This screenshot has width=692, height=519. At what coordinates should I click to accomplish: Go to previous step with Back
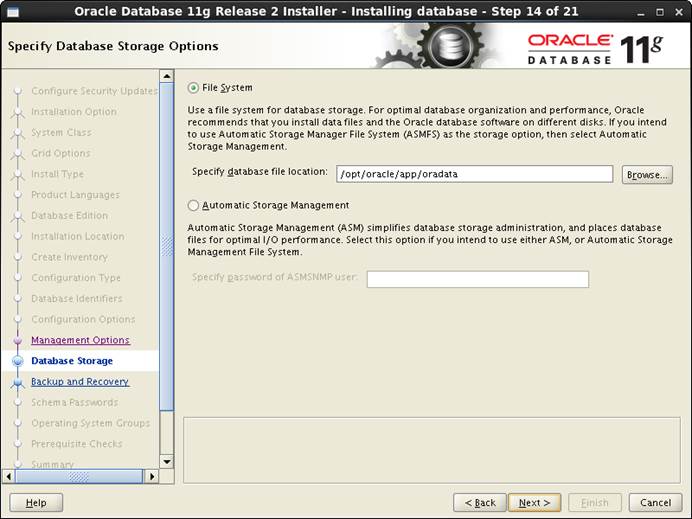click(480, 503)
